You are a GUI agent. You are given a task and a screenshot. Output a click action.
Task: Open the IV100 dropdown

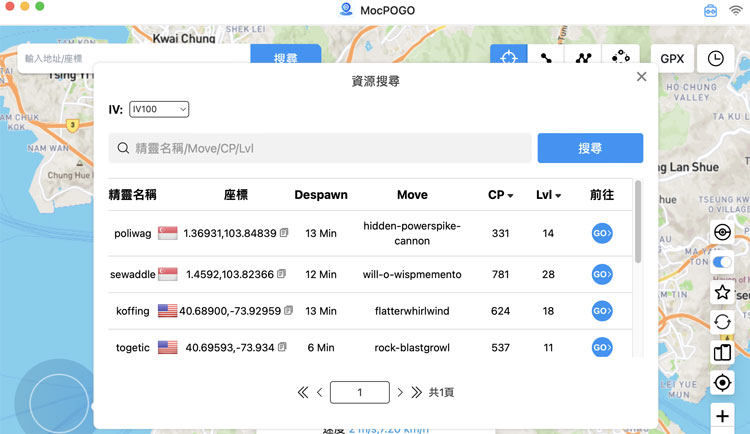pyautogui.click(x=159, y=109)
